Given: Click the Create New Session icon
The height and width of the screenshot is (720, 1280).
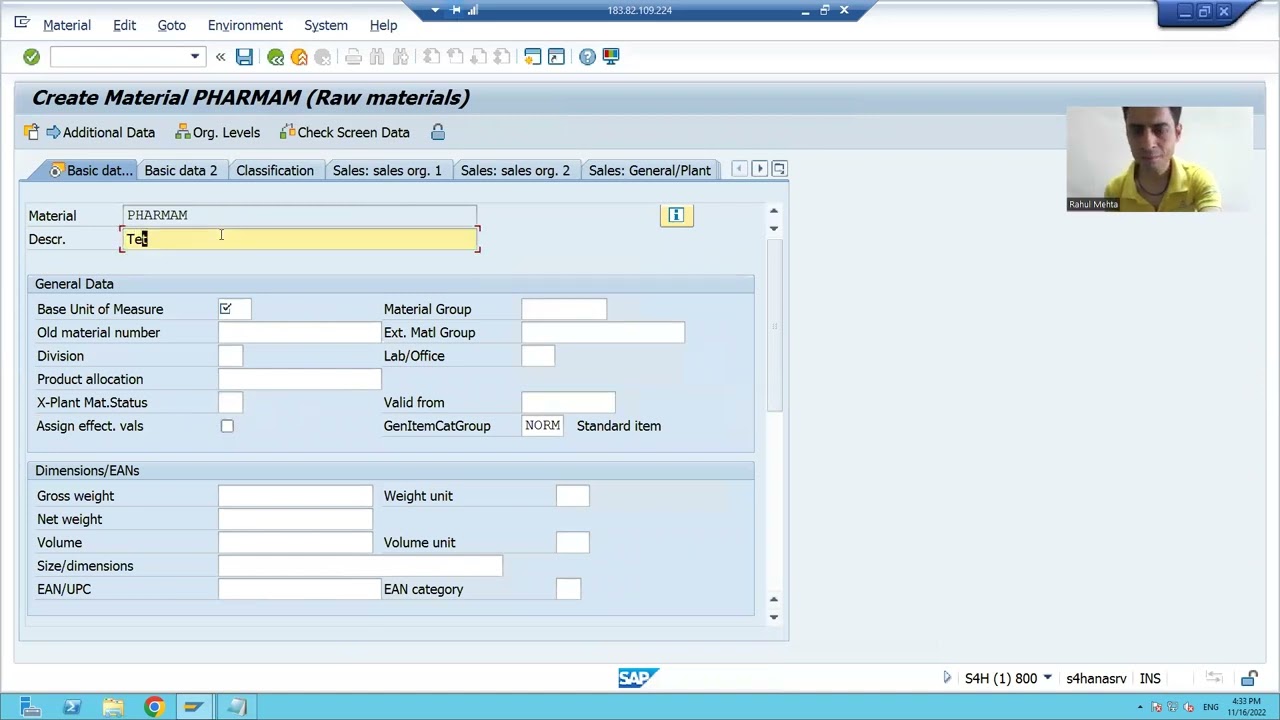Looking at the screenshot, I should tap(533, 57).
